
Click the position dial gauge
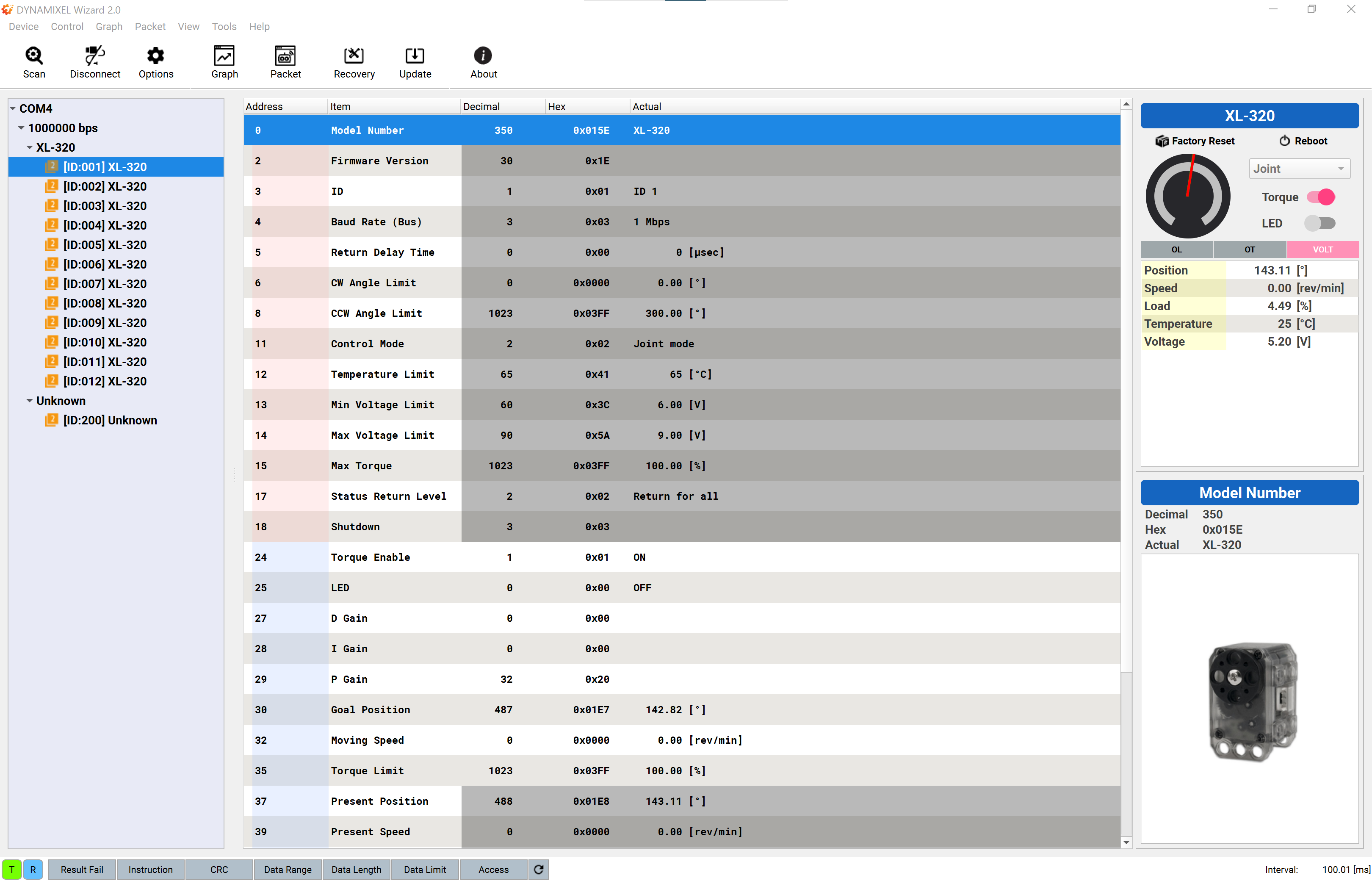(x=1188, y=196)
